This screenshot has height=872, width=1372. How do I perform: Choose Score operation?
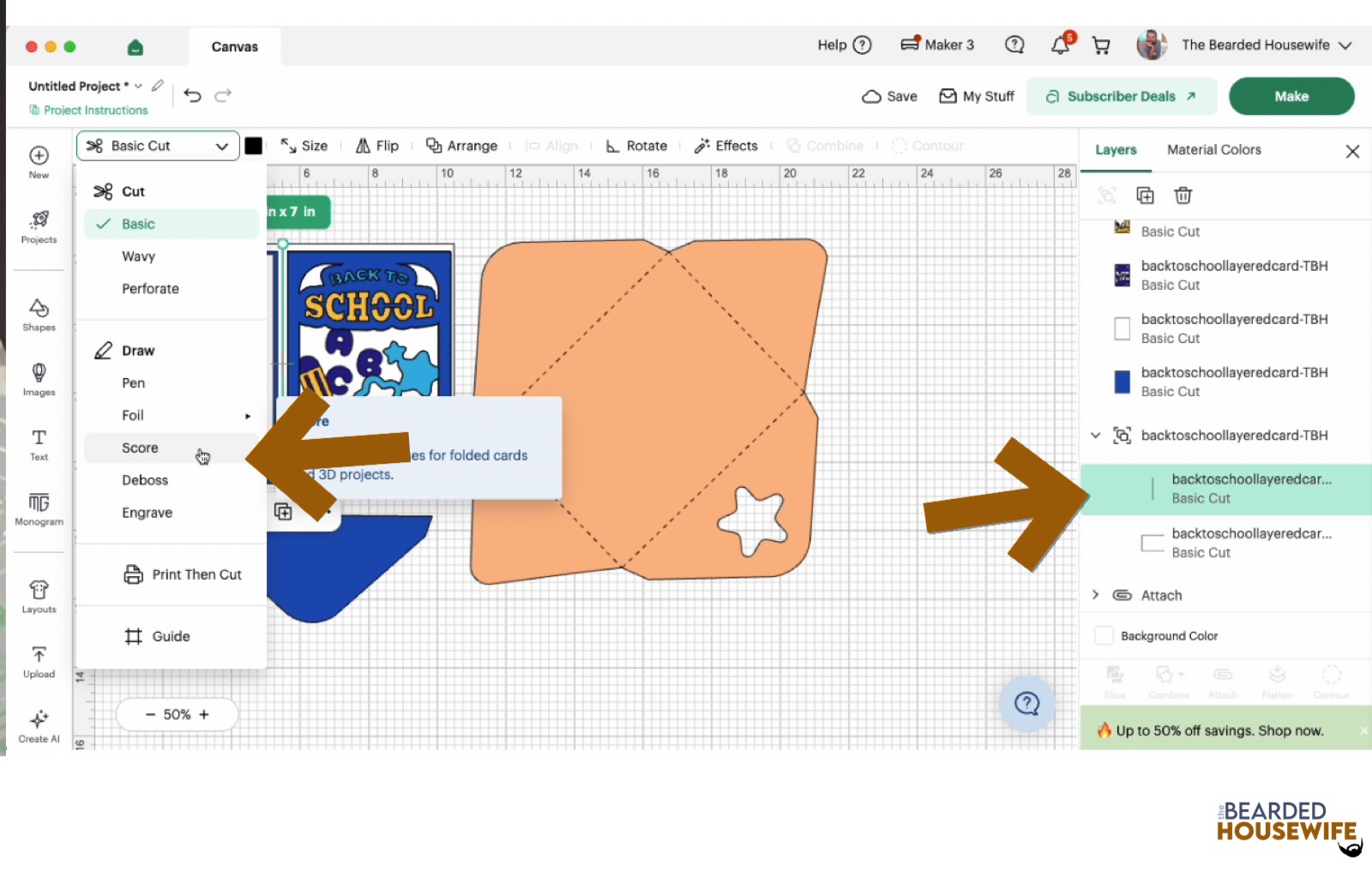[x=171, y=448]
